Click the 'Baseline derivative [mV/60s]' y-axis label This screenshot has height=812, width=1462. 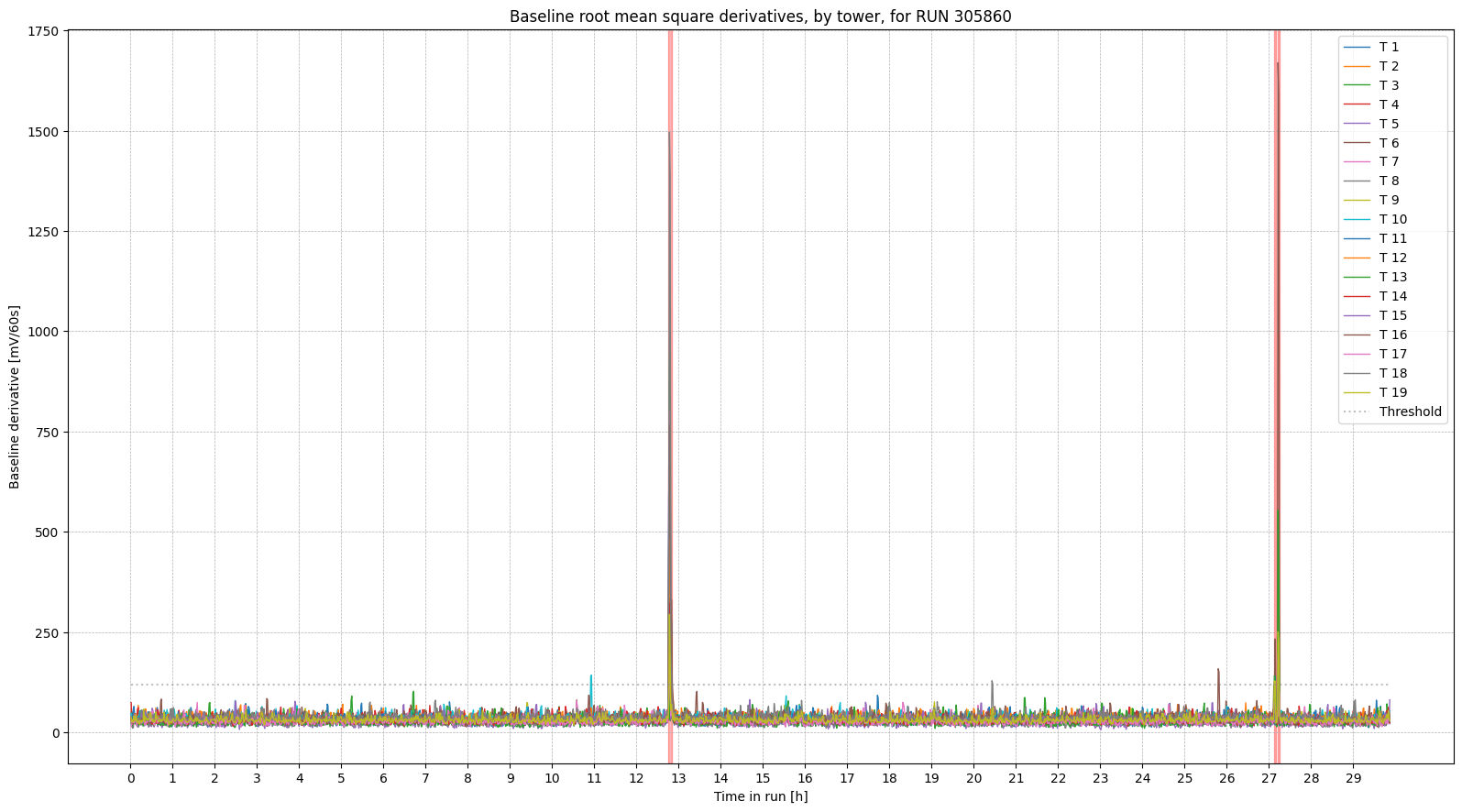(x=15, y=397)
